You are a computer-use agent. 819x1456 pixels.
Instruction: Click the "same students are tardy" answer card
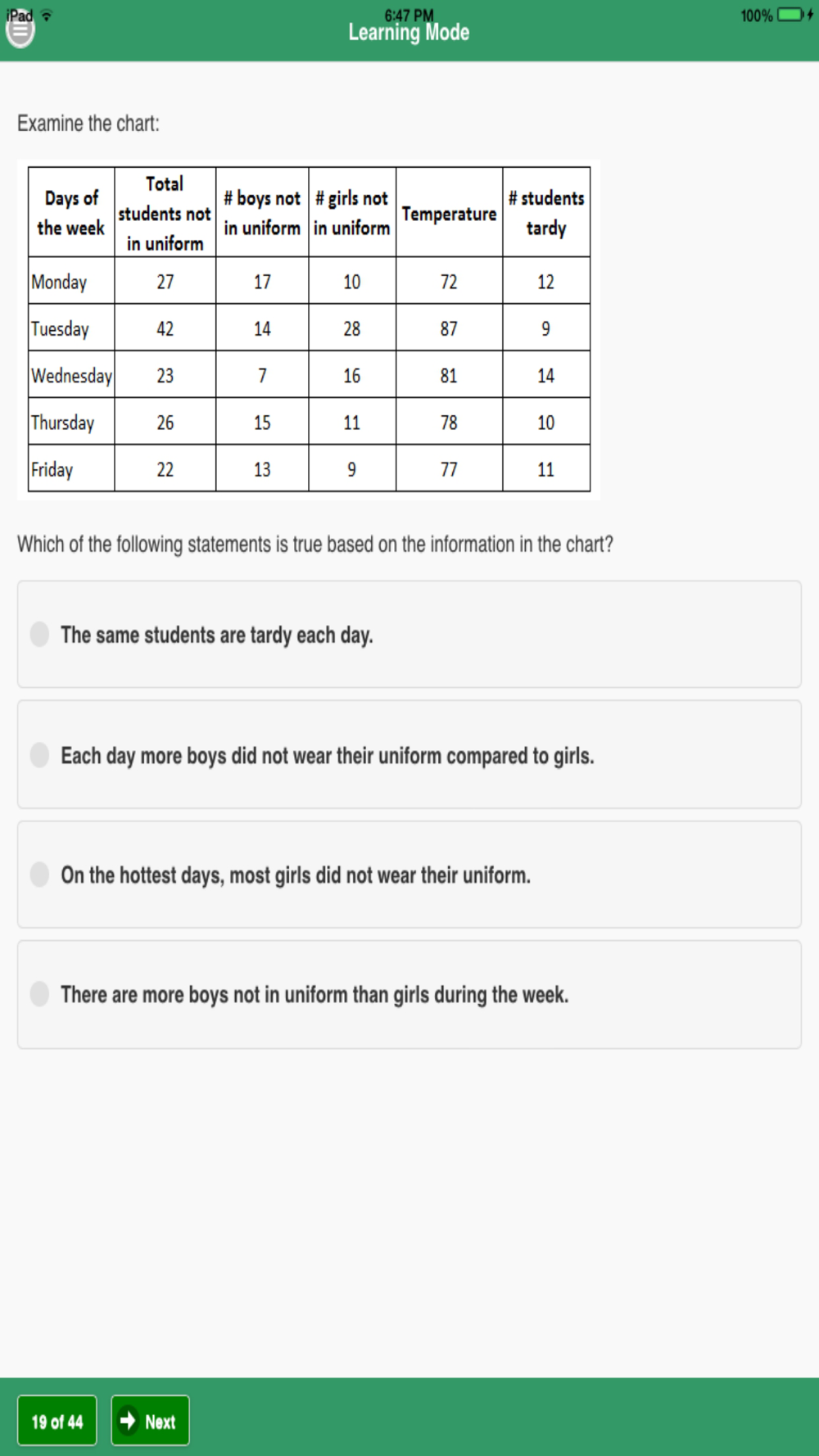click(409, 634)
